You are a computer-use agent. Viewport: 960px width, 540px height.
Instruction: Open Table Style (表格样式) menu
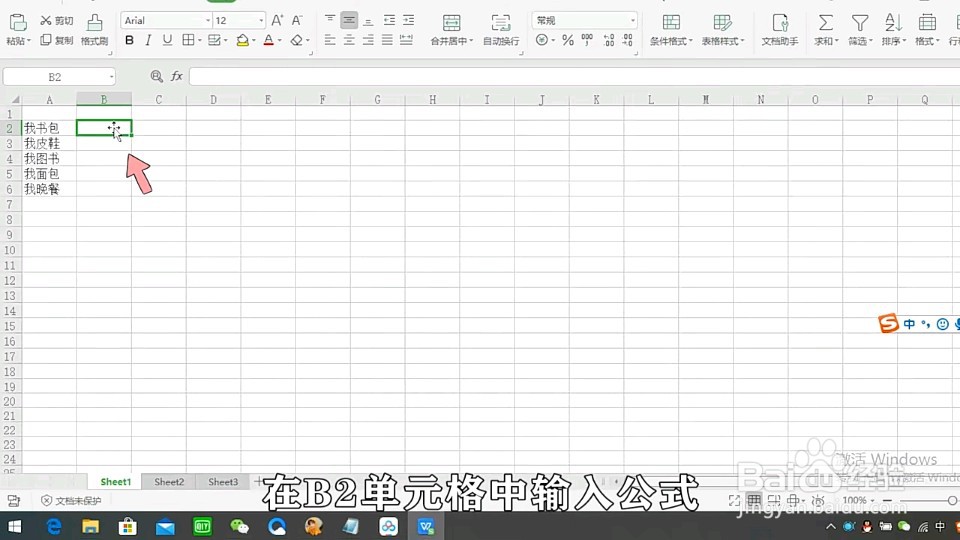click(722, 29)
